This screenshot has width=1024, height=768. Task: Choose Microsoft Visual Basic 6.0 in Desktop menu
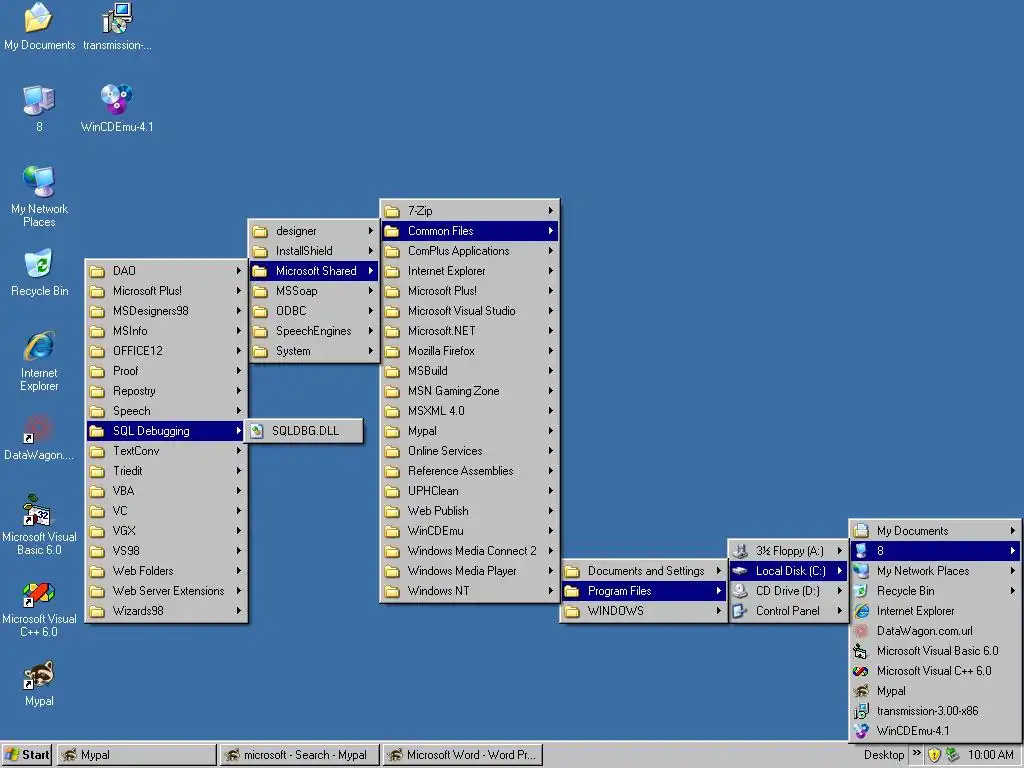click(935, 651)
